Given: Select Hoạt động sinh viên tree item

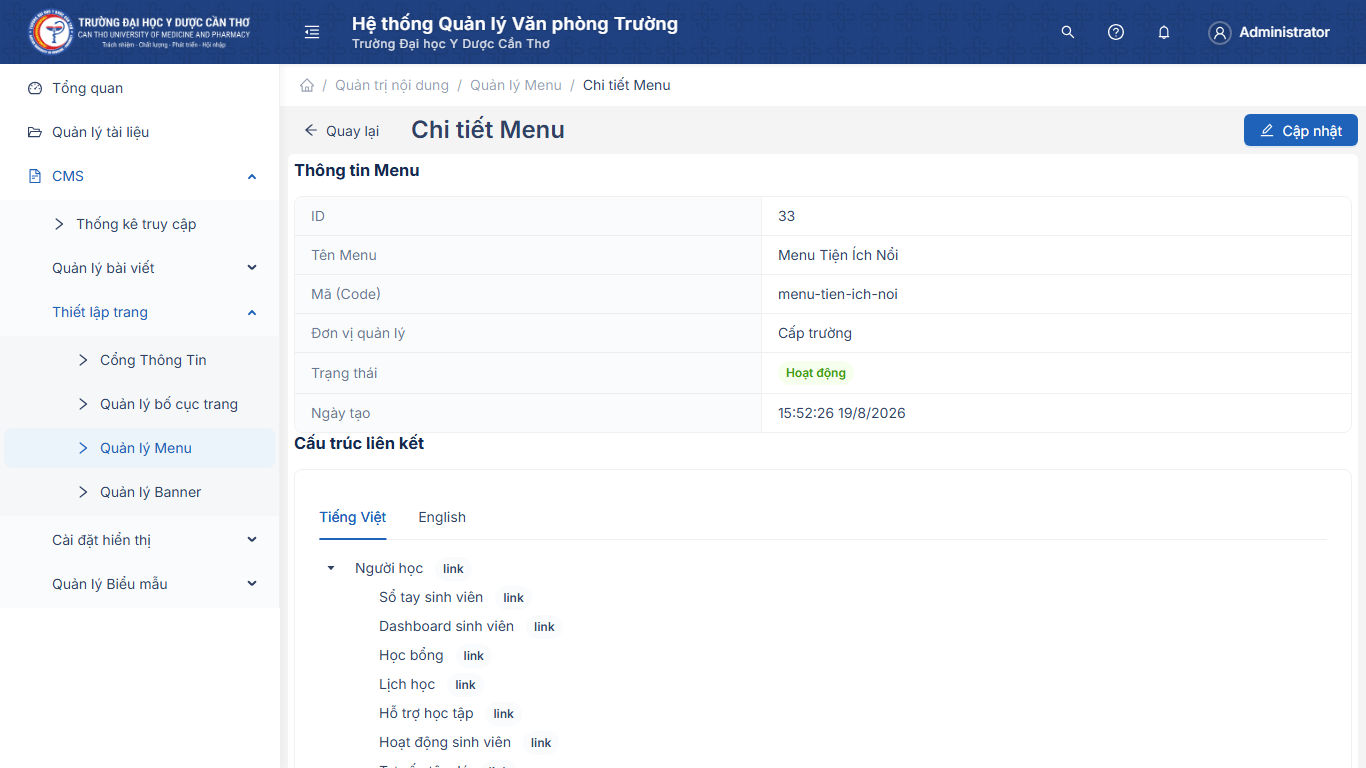Looking at the screenshot, I should pyautogui.click(x=445, y=742).
